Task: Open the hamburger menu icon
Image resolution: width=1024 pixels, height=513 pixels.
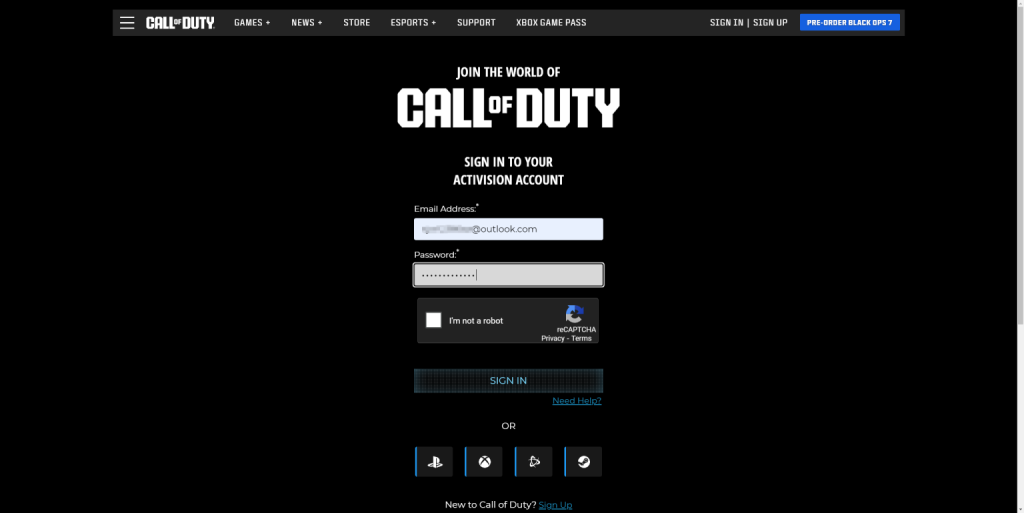Action: point(127,22)
